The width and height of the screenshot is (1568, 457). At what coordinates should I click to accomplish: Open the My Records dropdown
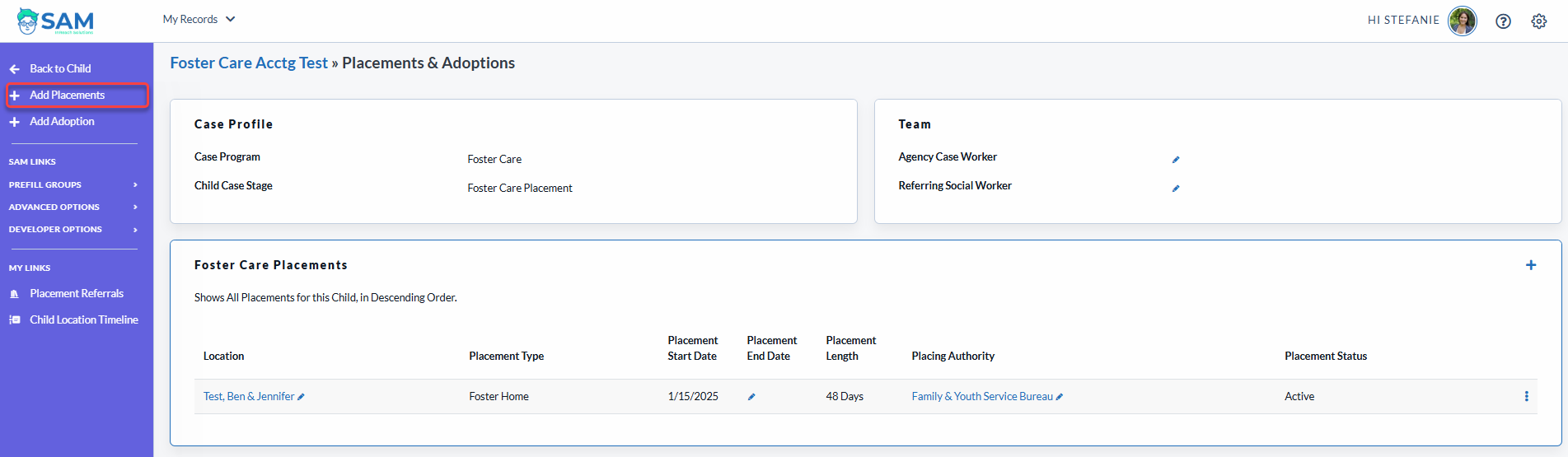click(199, 19)
